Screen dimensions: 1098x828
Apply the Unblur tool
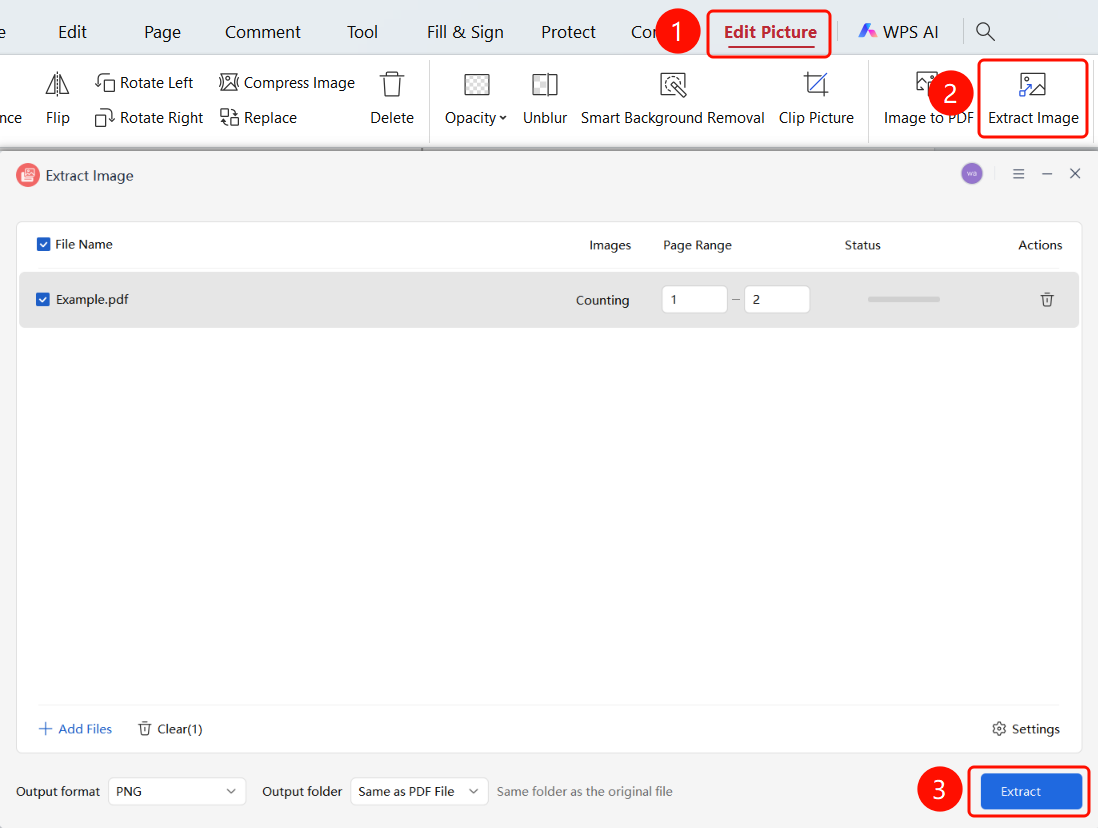pyautogui.click(x=545, y=99)
